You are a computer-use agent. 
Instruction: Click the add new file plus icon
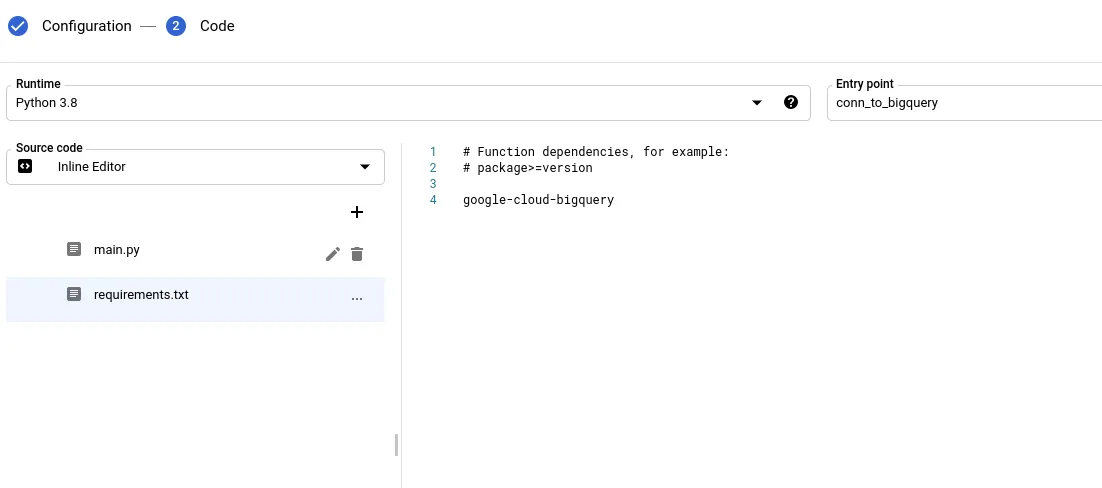pos(357,212)
